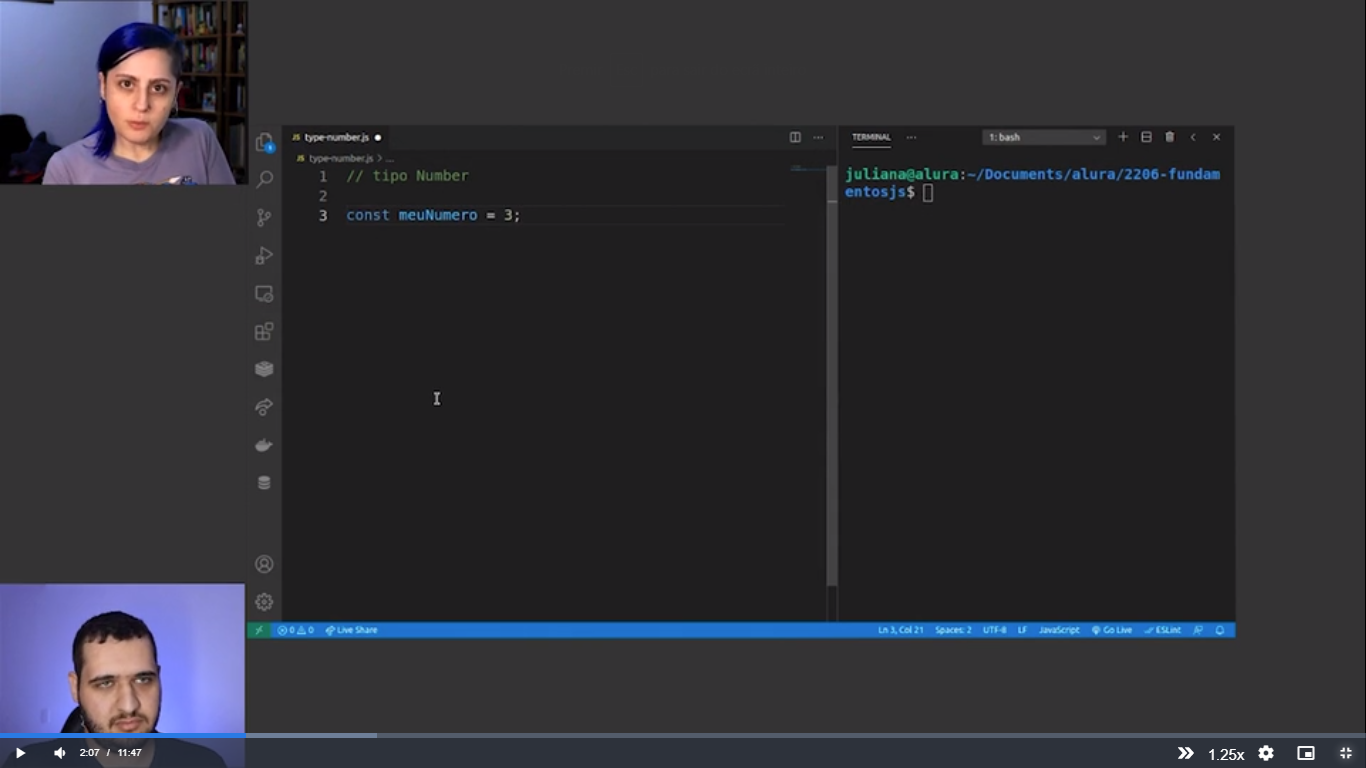Open video settings gear

click(x=1266, y=753)
